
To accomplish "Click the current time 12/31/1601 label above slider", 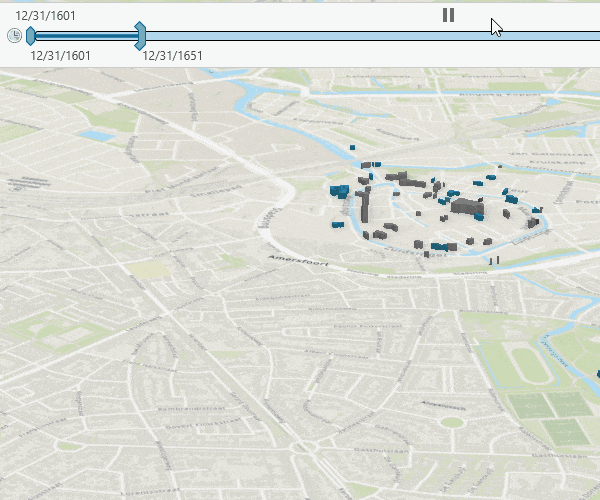I will (x=46, y=16).
